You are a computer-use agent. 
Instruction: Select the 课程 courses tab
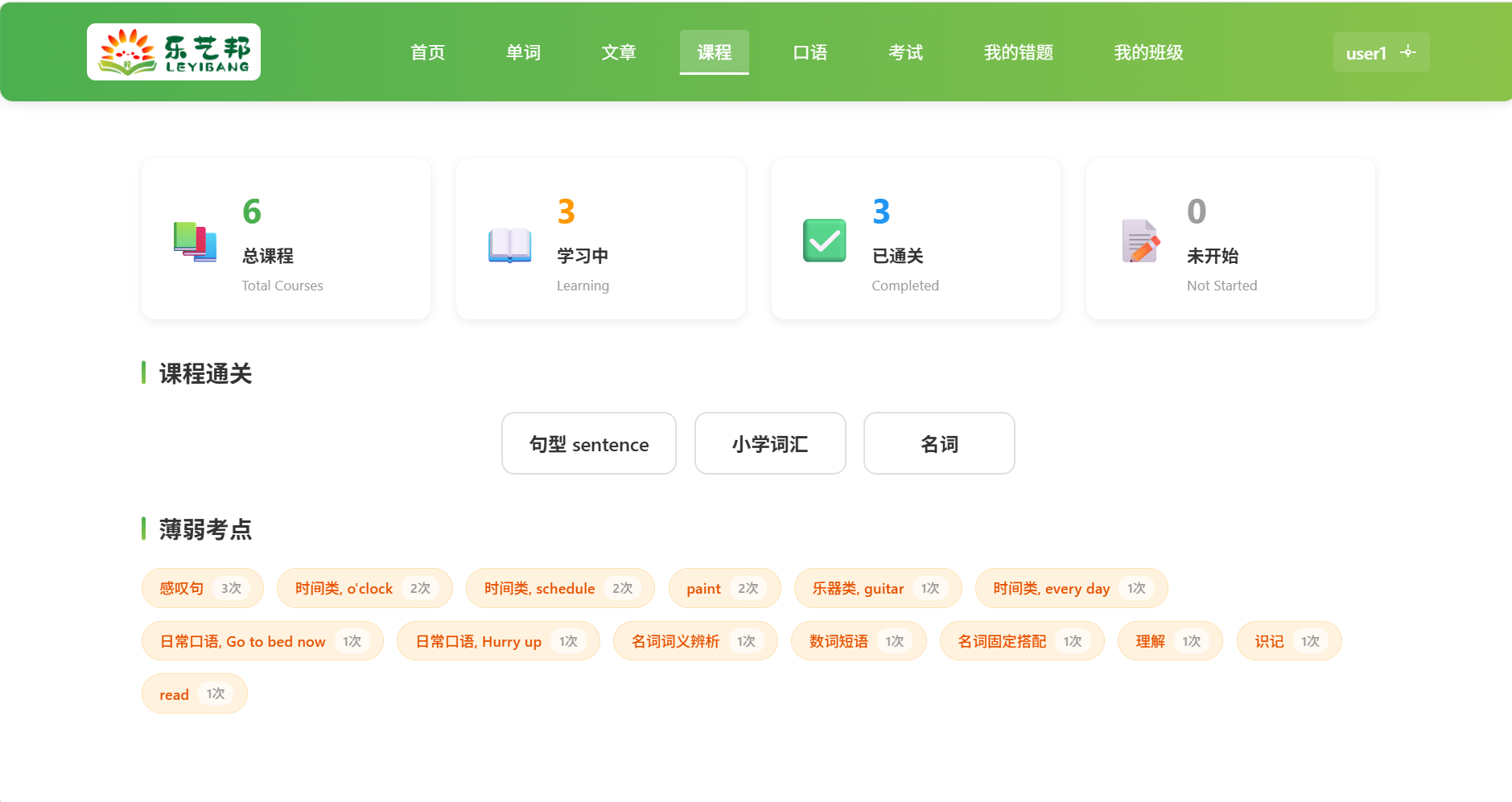tap(715, 52)
